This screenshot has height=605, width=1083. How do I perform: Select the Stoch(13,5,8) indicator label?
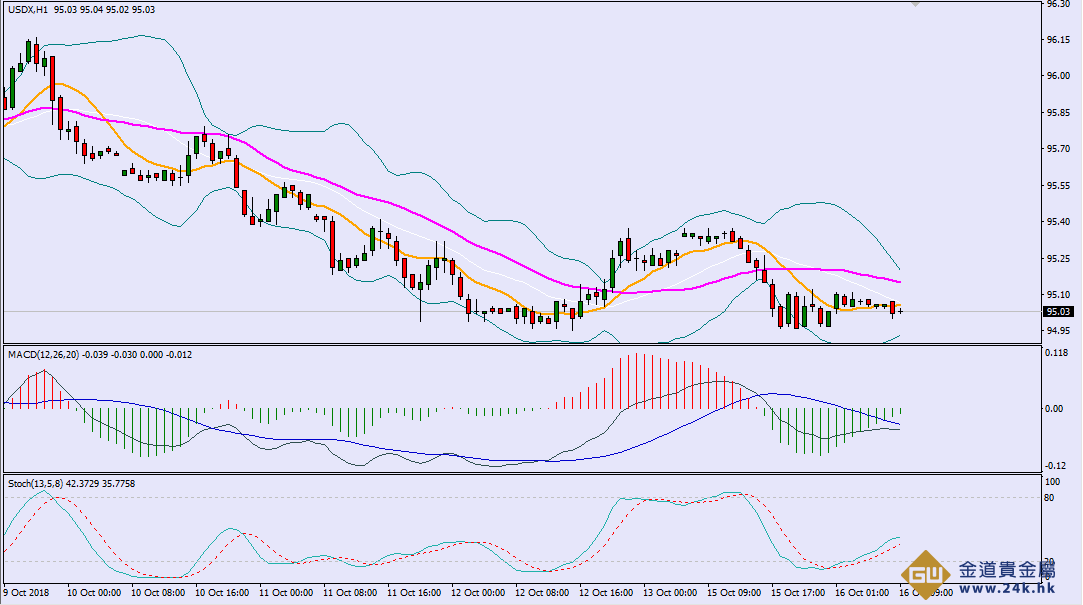[34, 483]
